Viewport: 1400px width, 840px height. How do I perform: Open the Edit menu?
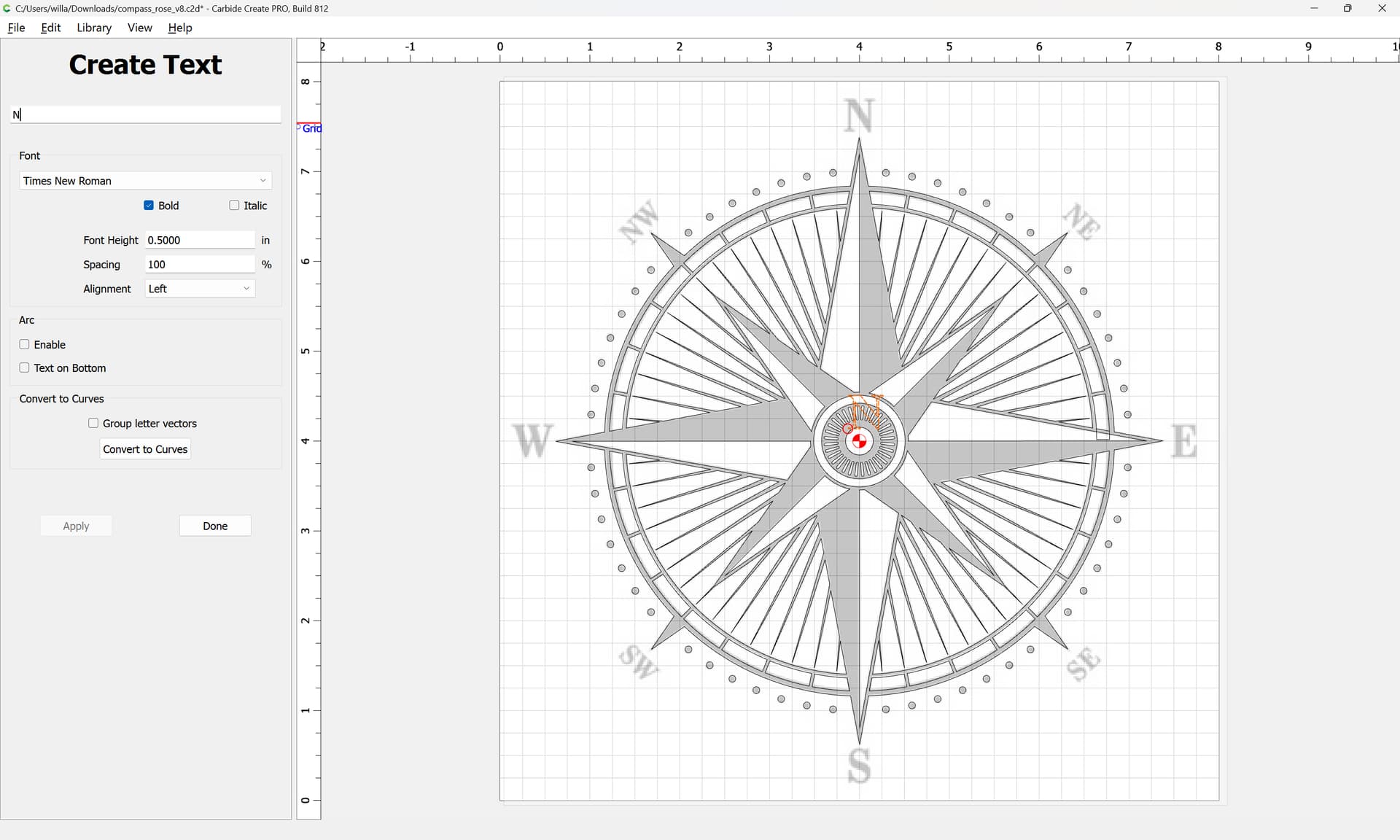point(50,28)
